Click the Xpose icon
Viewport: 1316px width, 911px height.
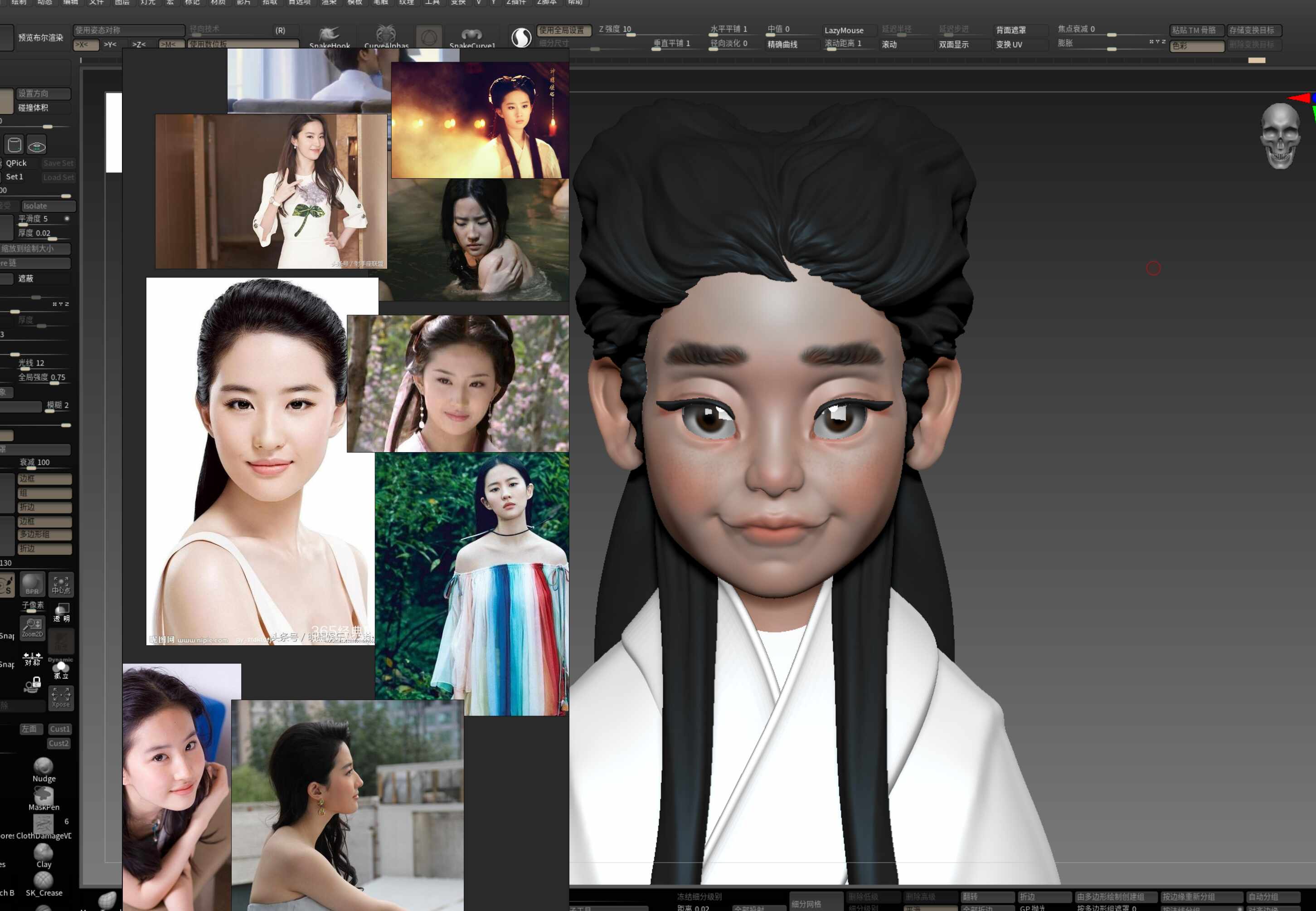(x=61, y=697)
